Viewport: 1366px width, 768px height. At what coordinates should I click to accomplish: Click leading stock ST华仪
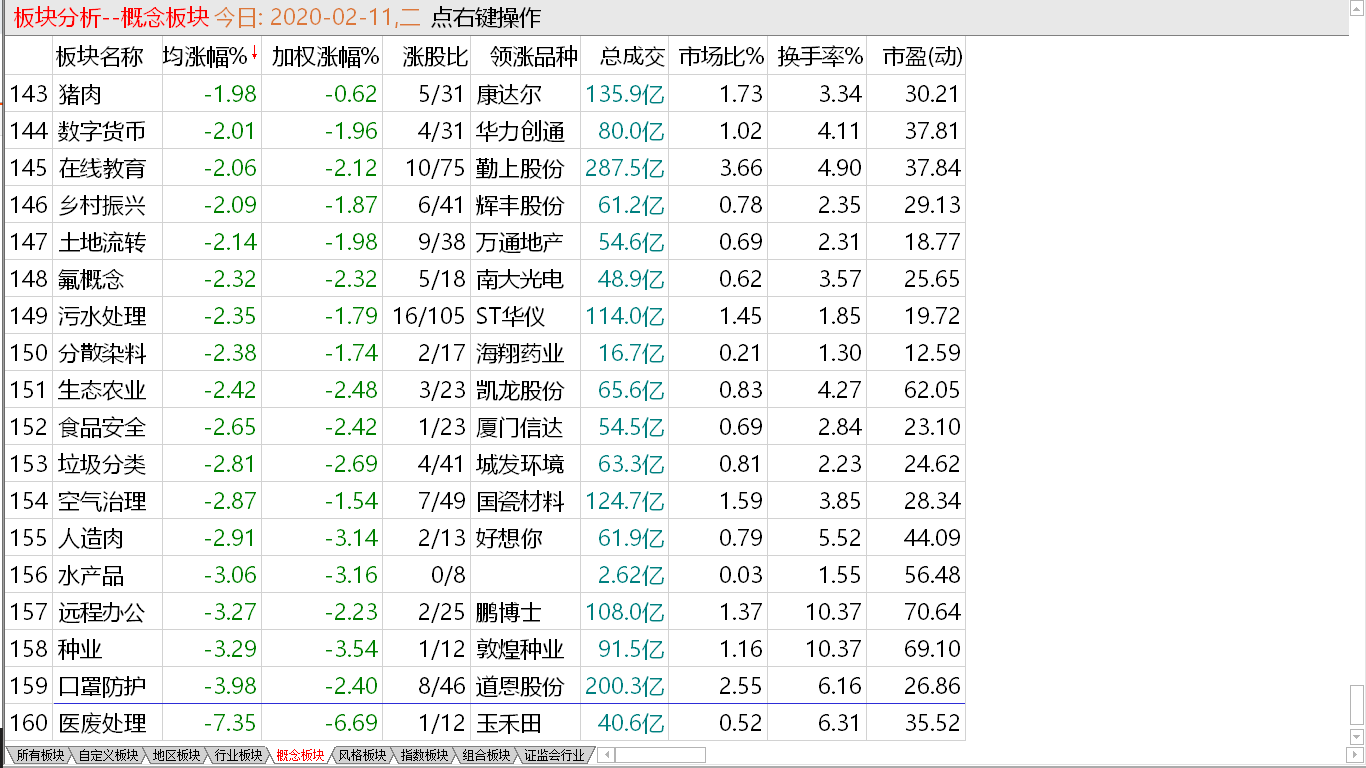pos(511,316)
